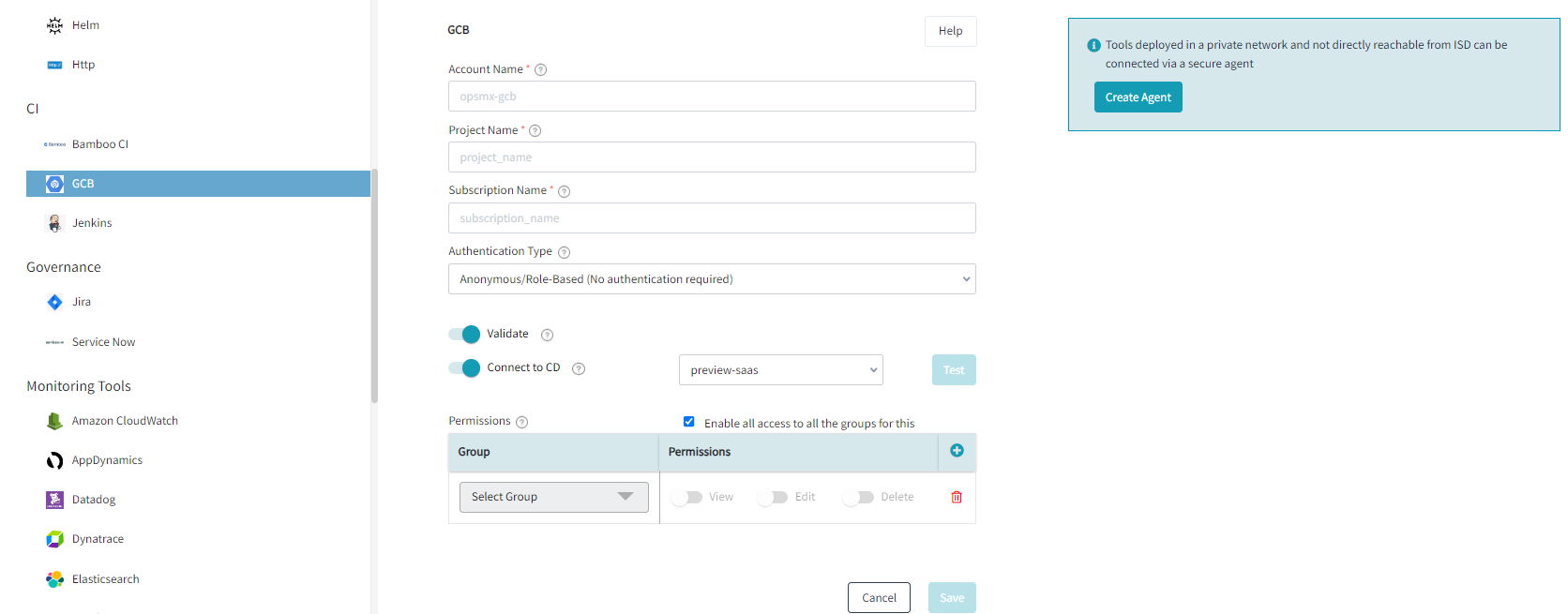Click help icon next to Account Name
1568x614 pixels.
[x=540, y=69]
